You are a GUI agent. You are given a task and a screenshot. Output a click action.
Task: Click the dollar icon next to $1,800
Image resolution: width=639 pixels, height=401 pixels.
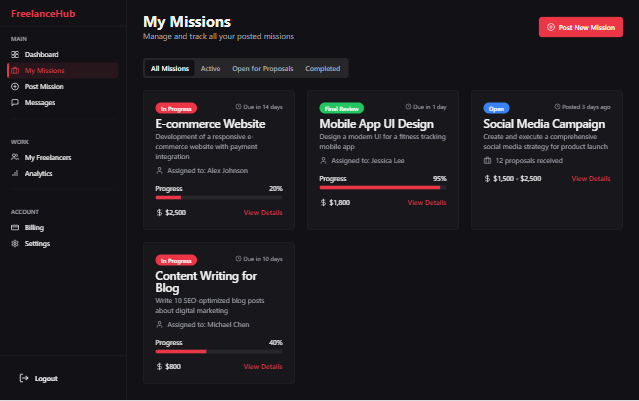[323, 203]
